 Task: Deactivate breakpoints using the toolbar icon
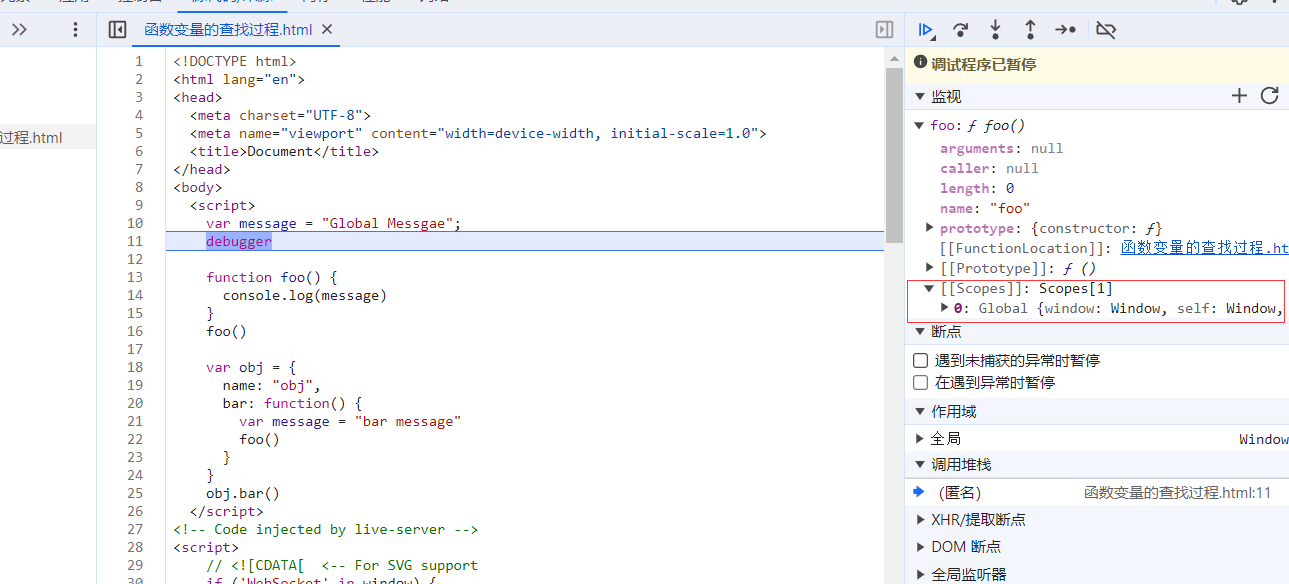coord(1105,30)
